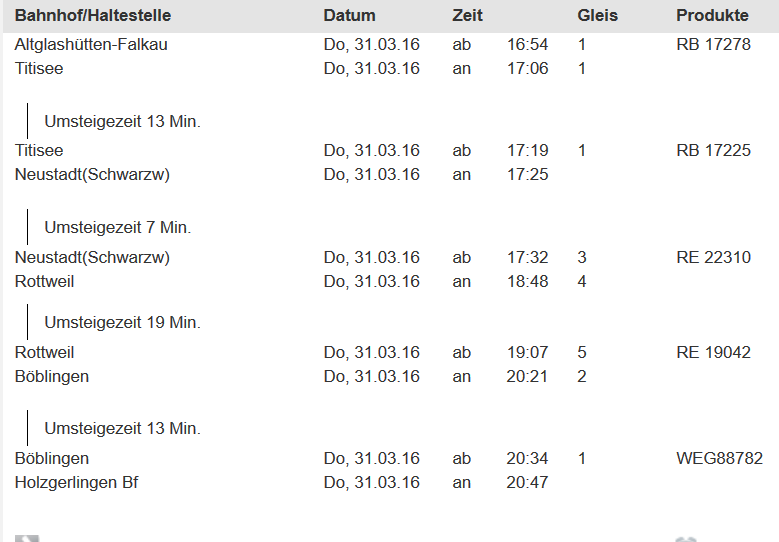Click the partially visible icon at bottom left
Screen dimensions: 779x542
click(27, 538)
